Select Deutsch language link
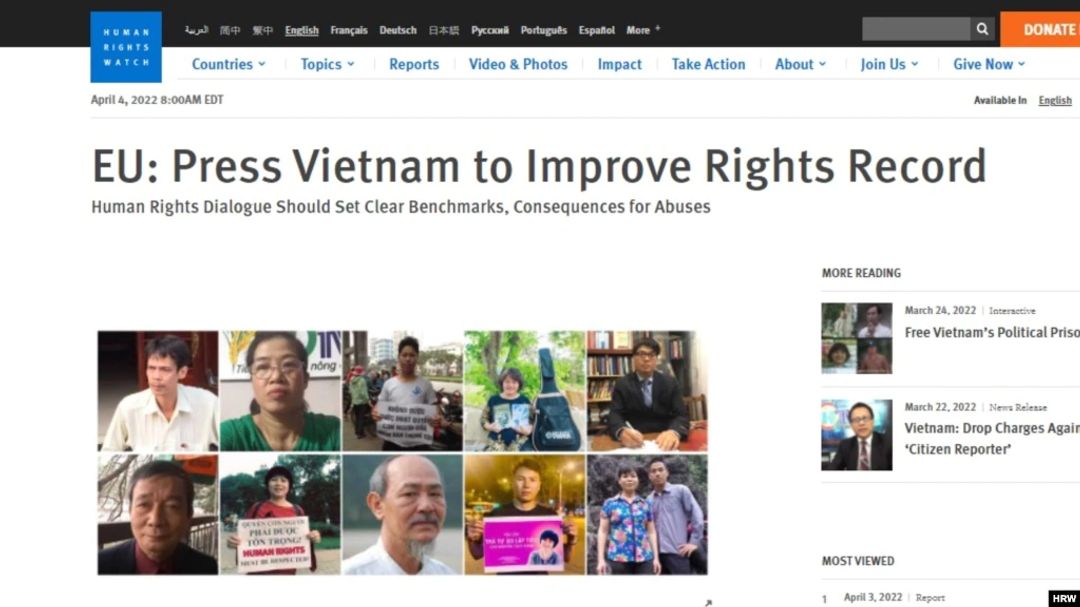 click(x=398, y=30)
